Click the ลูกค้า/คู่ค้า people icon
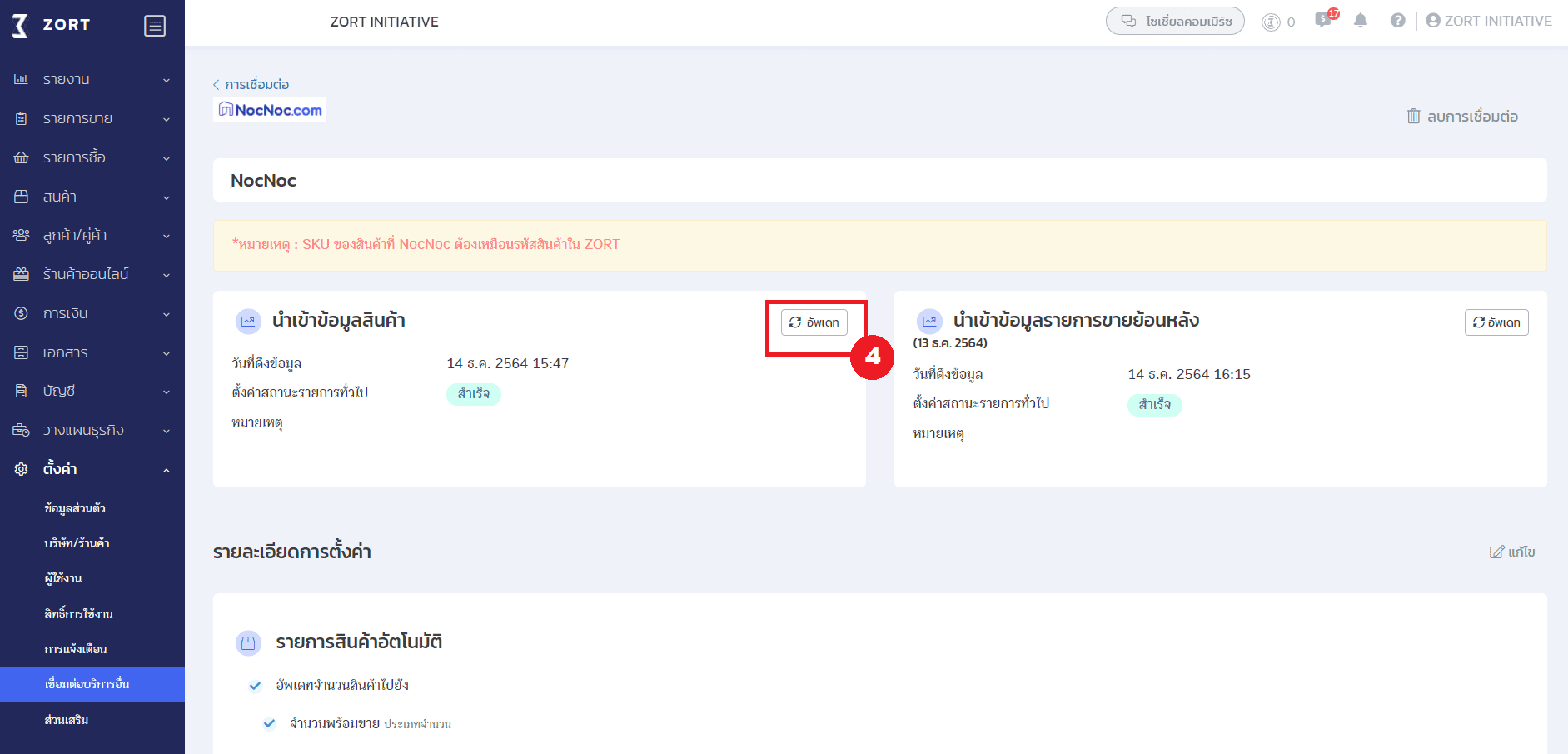Viewport: 1568px width, 754px height. tap(21, 235)
